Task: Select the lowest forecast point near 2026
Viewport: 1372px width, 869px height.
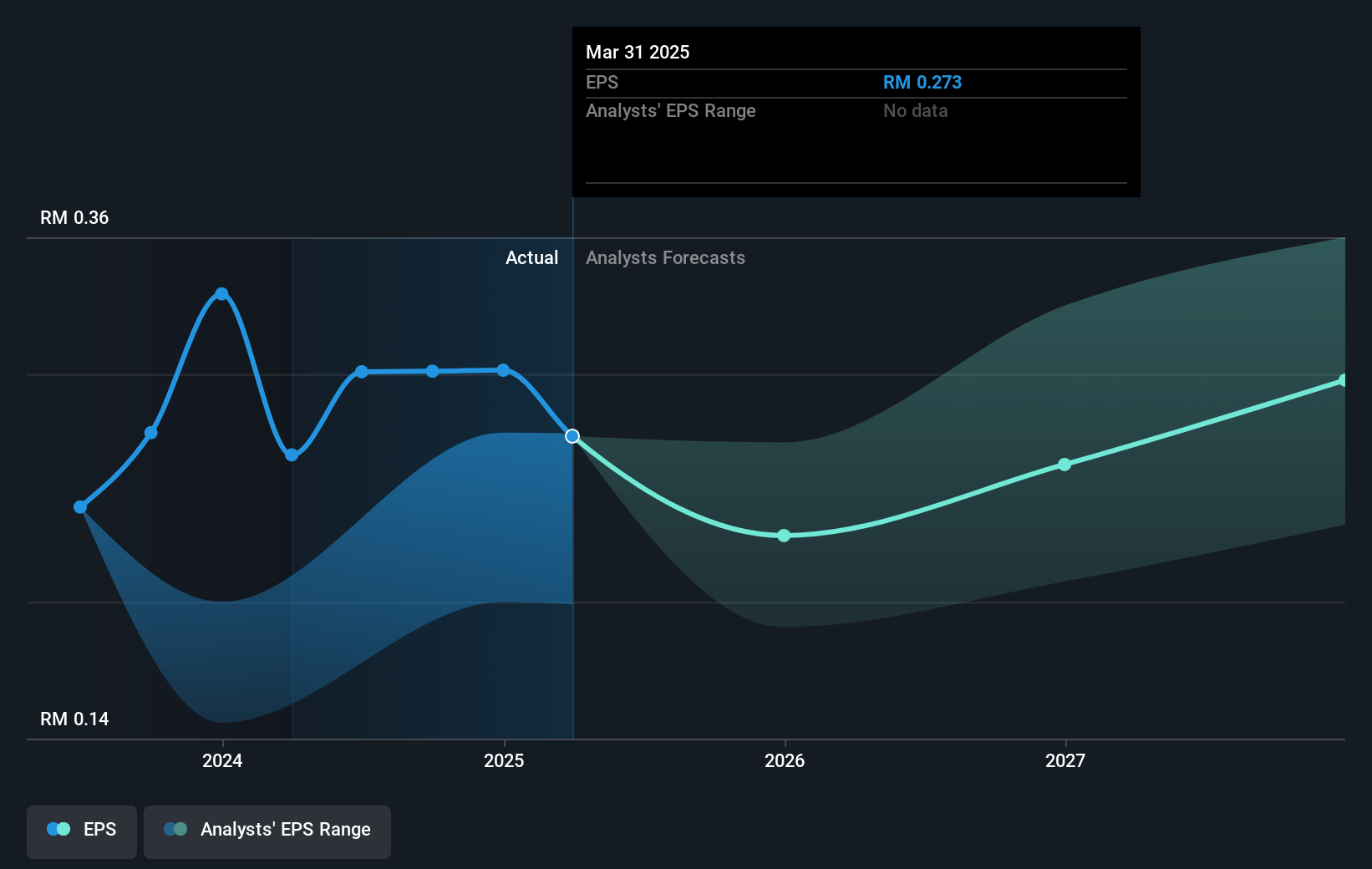Action: (783, 536)
